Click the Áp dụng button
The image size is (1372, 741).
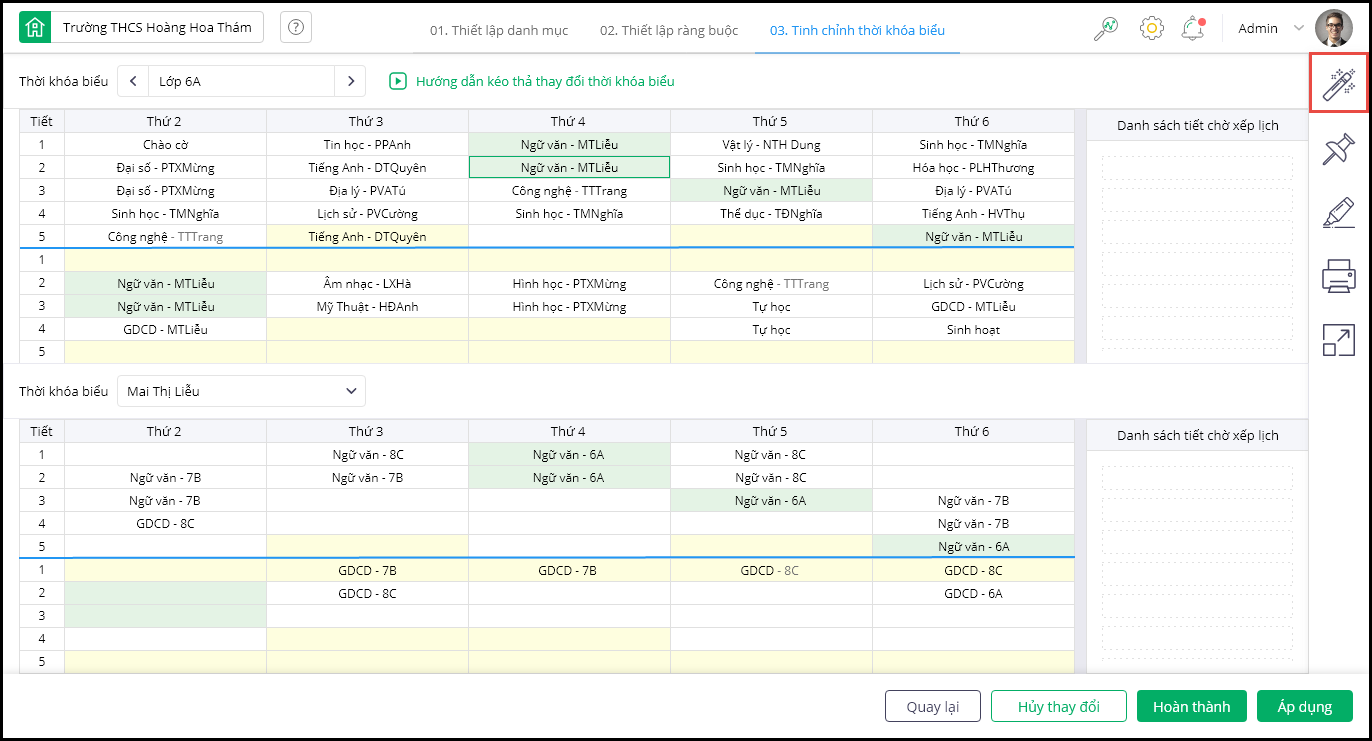(1304, 706)
